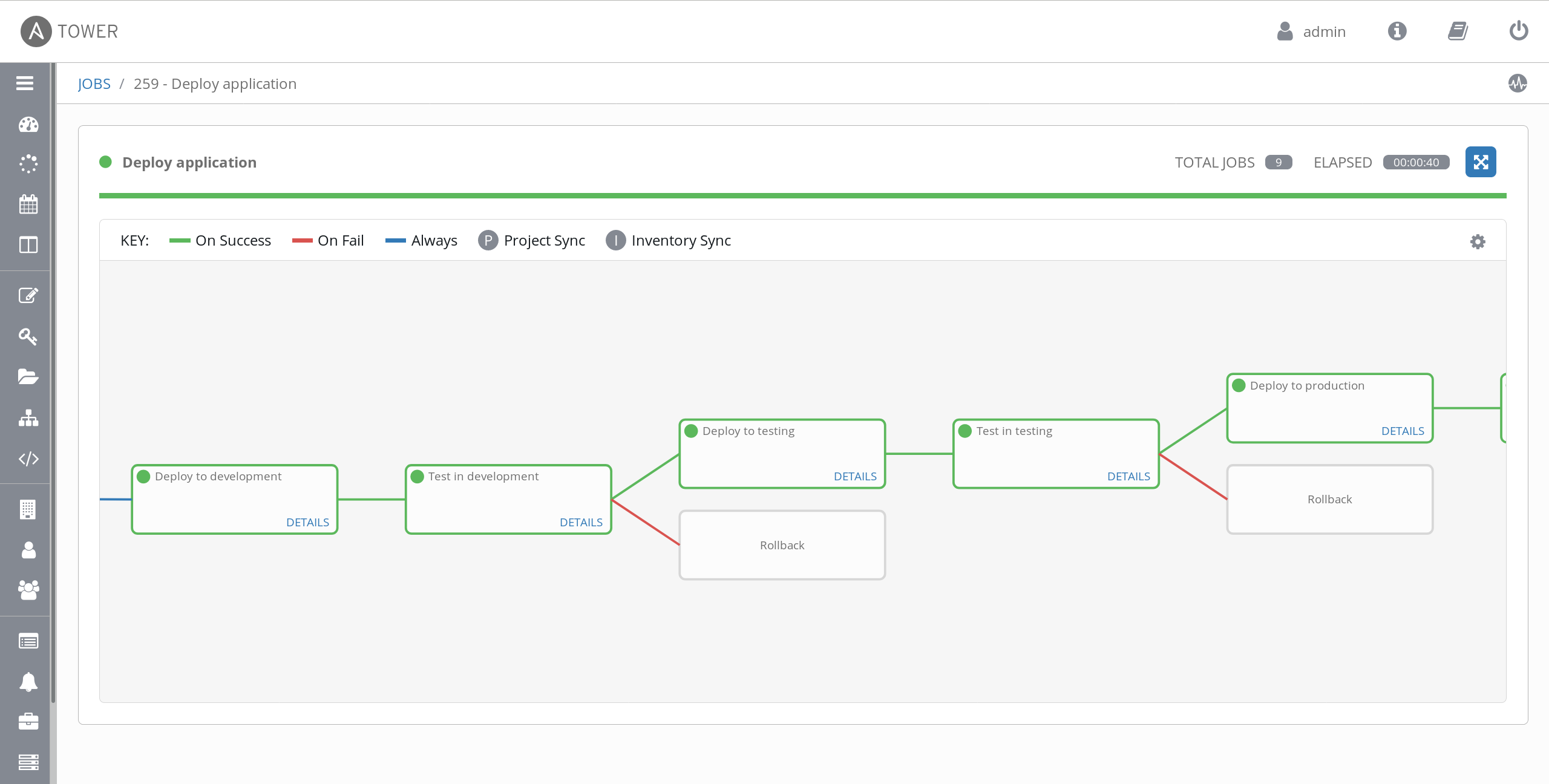The height and width of the screenshot is (784, 1549).
Task: Open Users via the person icon
Action: (x=28, y=550)
